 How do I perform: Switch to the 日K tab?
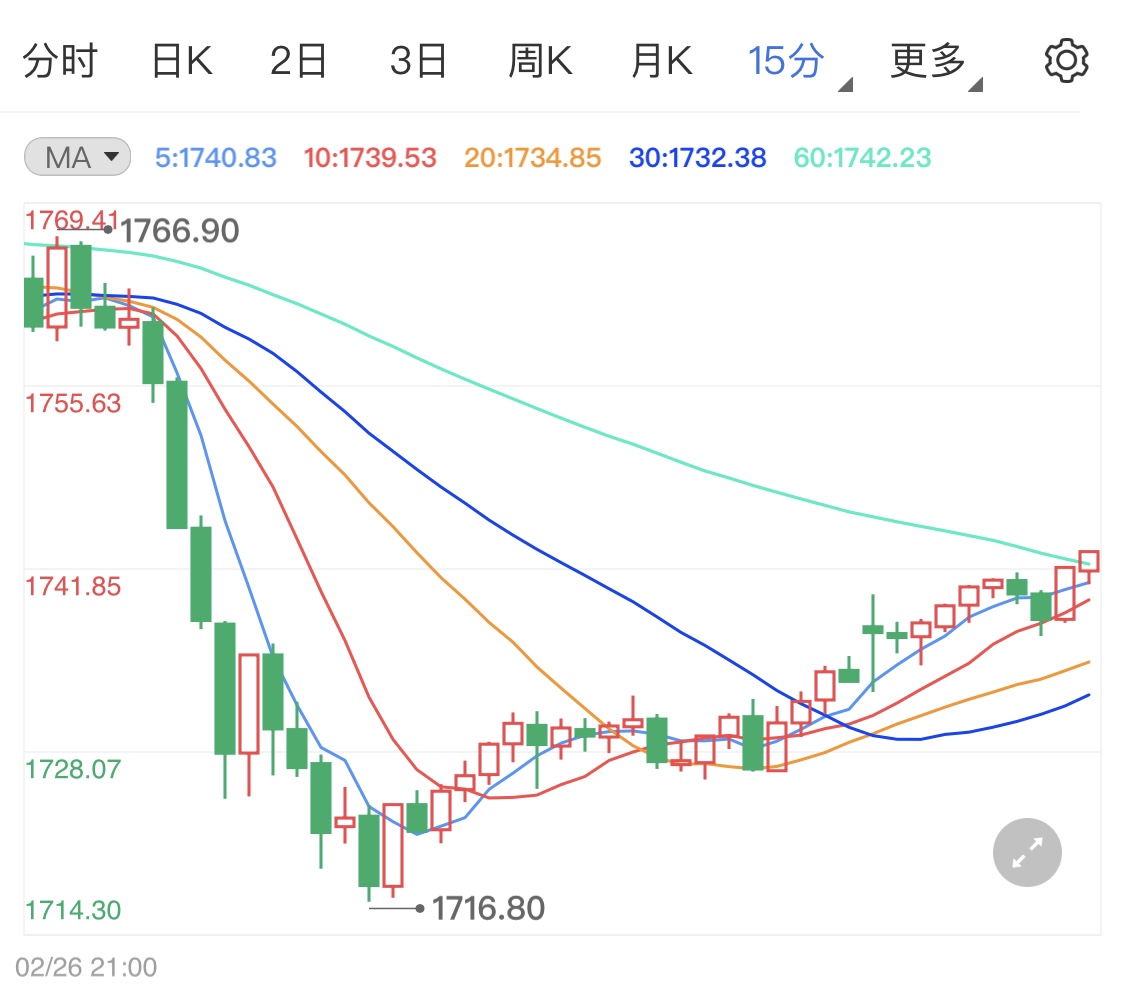(x=182, y=61)
